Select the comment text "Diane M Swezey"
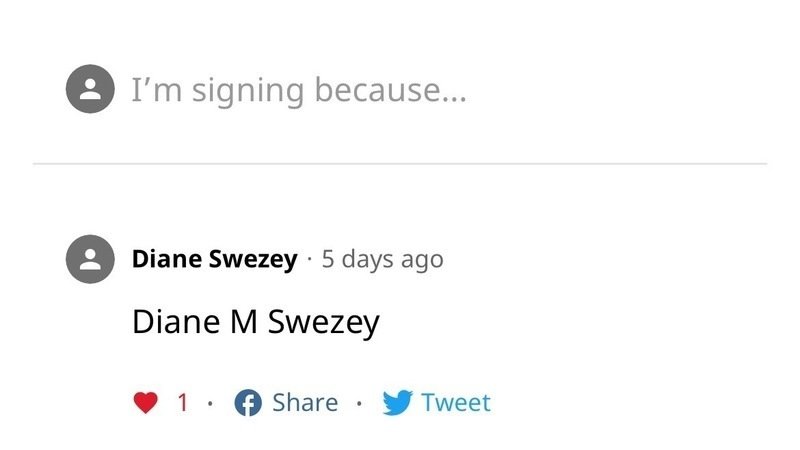 coord(255,322)
